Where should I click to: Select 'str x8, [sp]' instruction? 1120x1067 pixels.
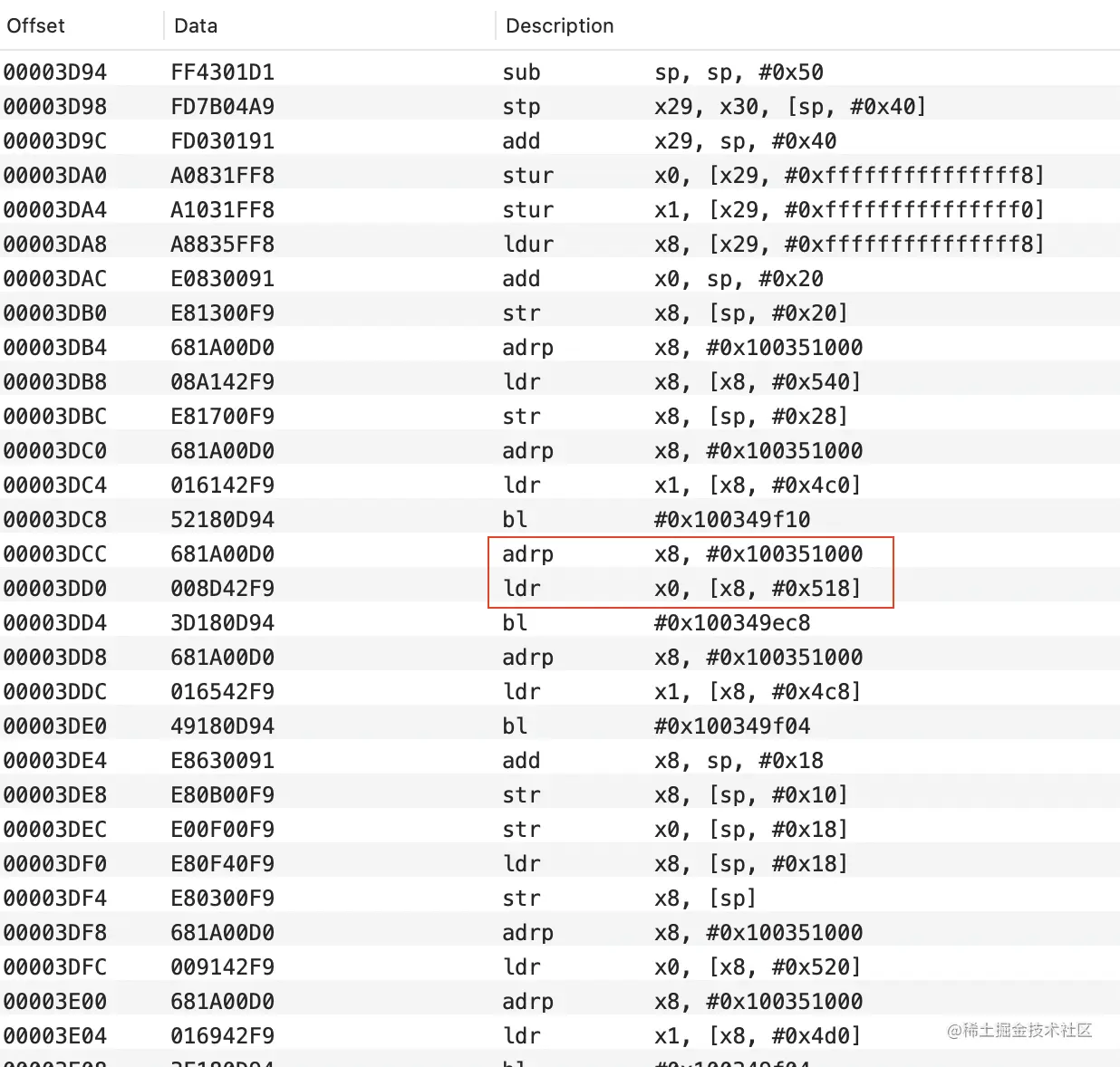click(630, 899)
